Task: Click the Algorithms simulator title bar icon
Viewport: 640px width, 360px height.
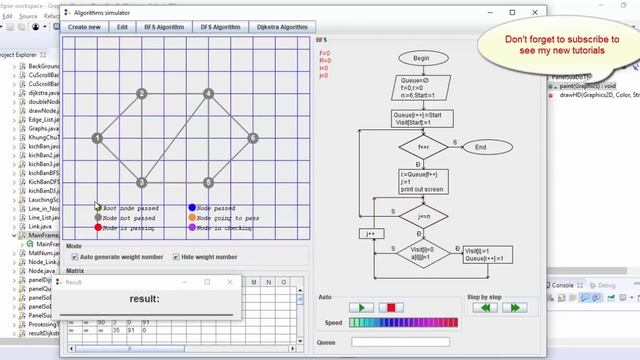Action: point(67,13)
